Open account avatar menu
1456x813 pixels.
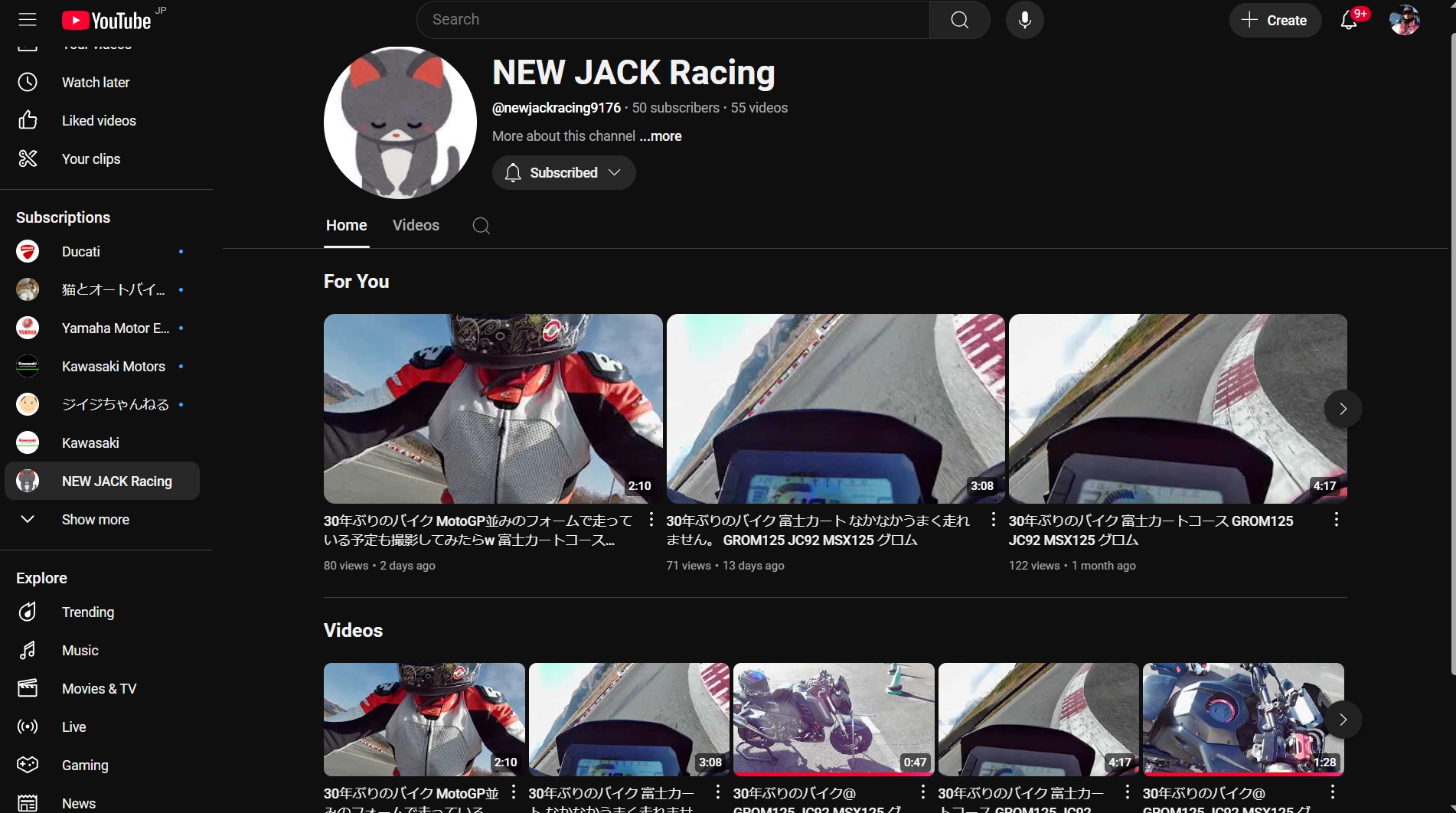point(1405,21)
